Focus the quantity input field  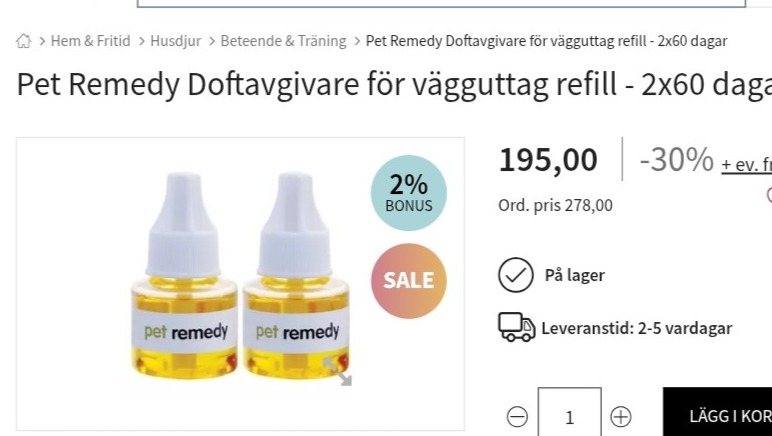click(x=570, y=412)
